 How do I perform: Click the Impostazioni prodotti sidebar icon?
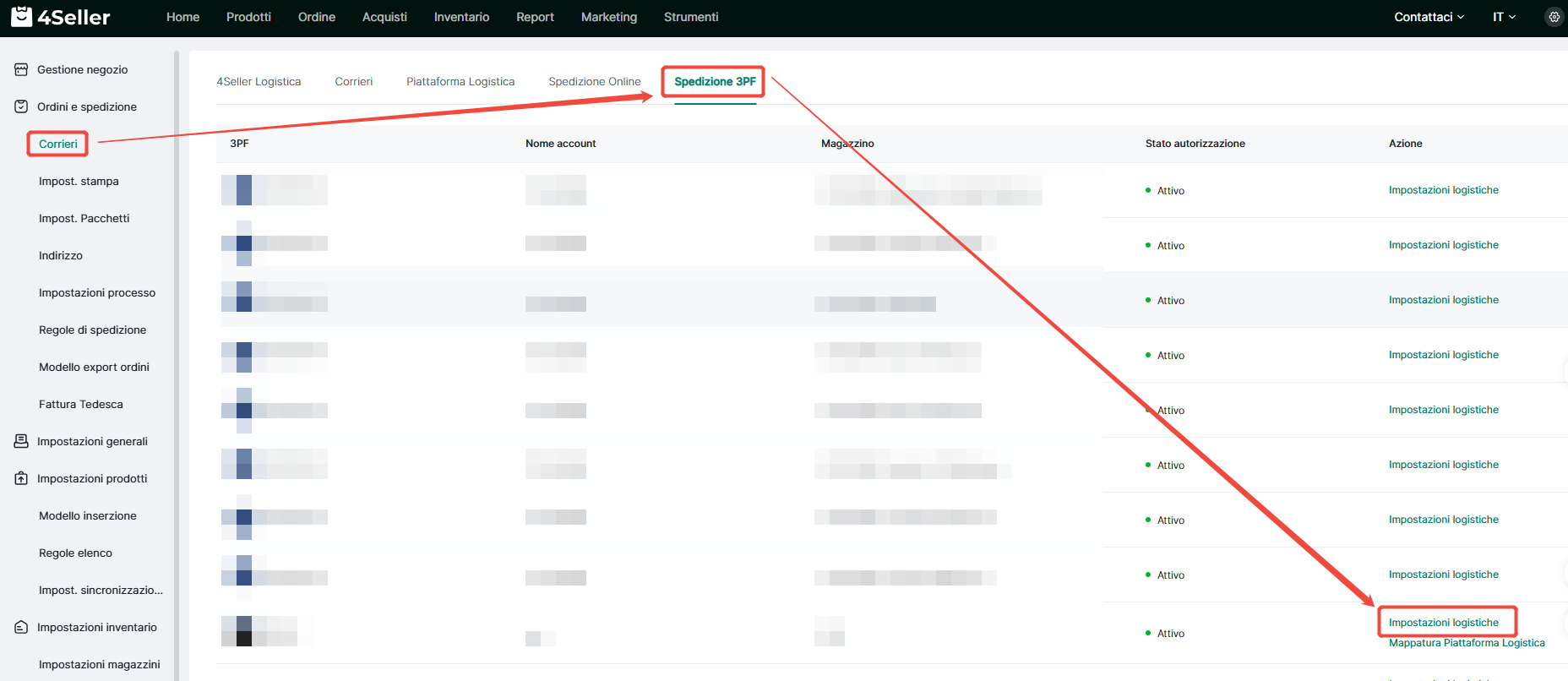(x=21, y=478)
